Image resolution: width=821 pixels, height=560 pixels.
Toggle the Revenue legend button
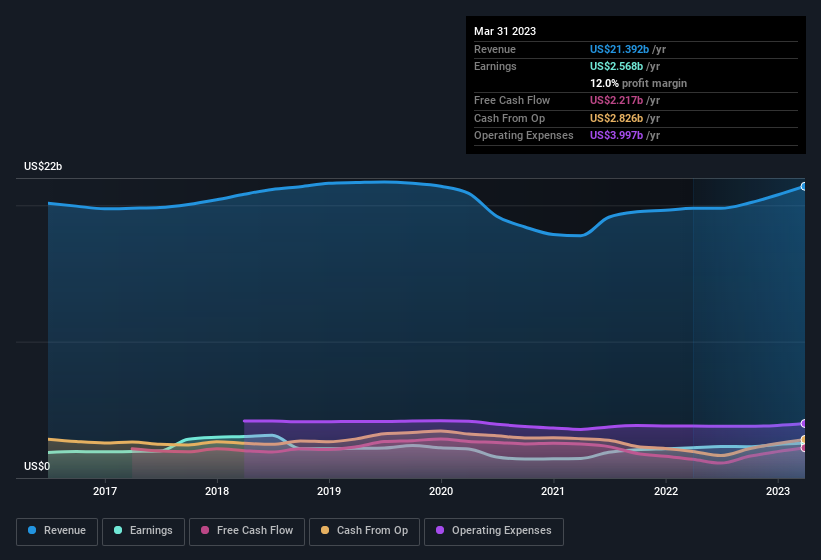click(57, 531)
